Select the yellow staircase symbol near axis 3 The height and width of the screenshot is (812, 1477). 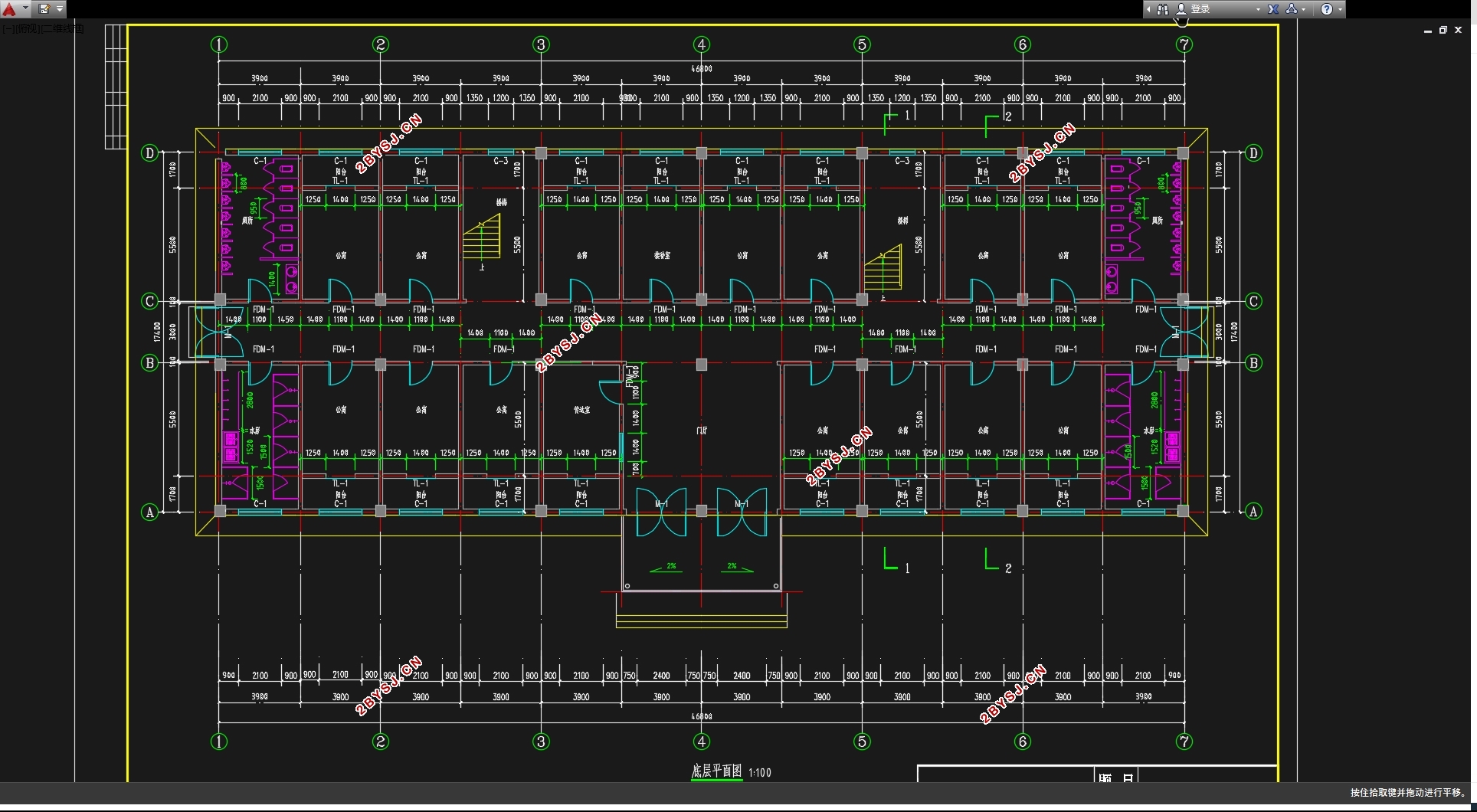tap(482, 236)
